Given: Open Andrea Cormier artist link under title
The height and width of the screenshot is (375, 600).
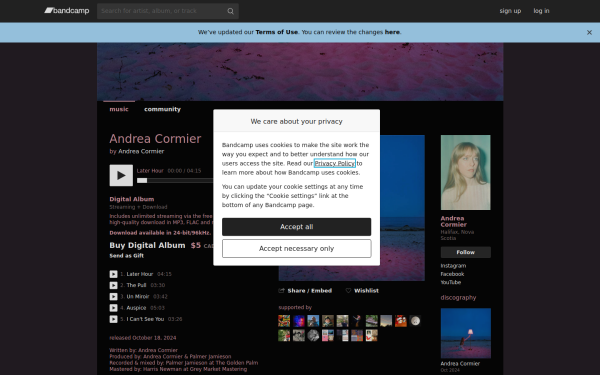Looking at the screenshot, I should point(141,151).
